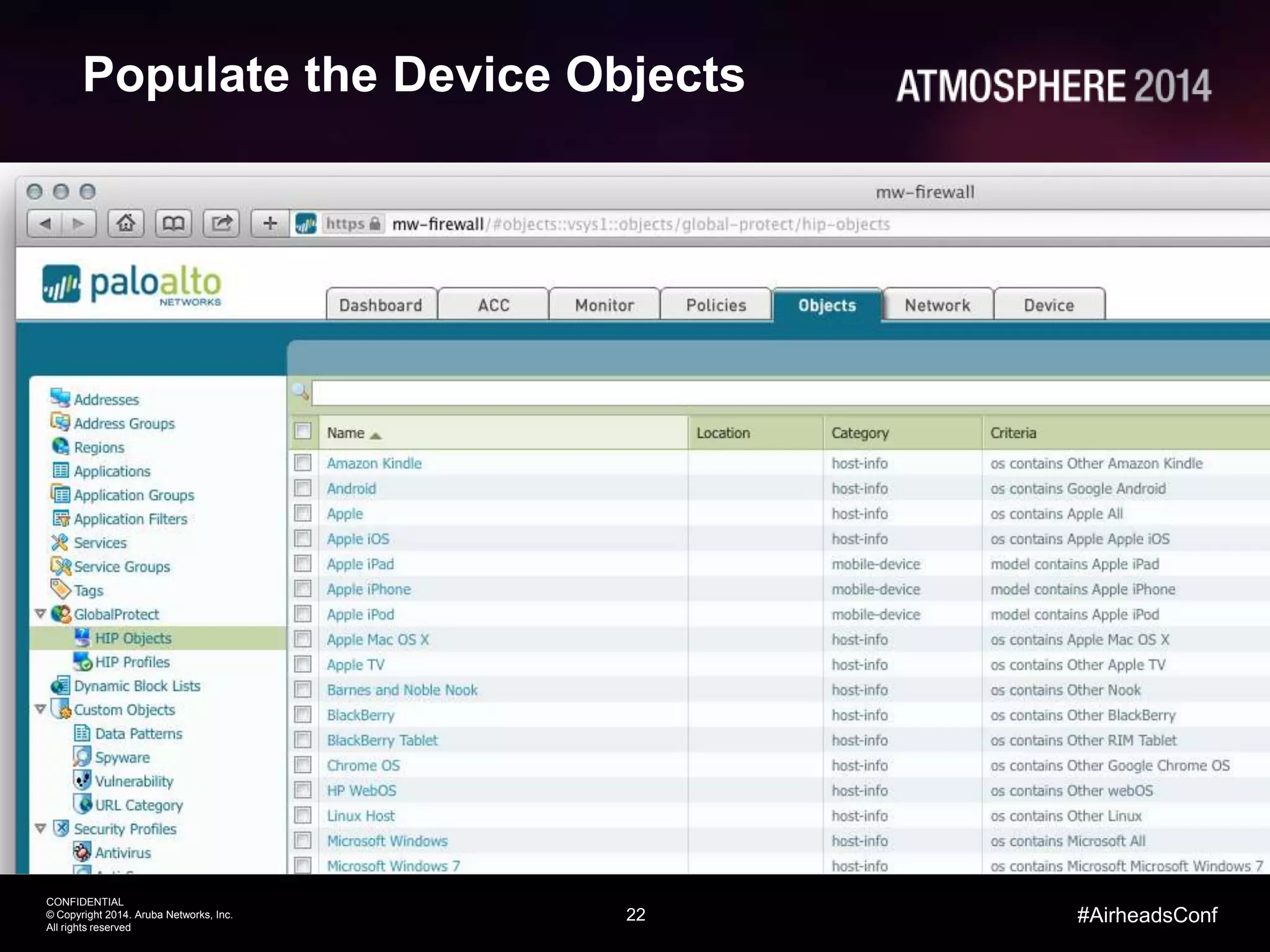
Task: Open the Policies tab
Action: [x=716, y=305]
